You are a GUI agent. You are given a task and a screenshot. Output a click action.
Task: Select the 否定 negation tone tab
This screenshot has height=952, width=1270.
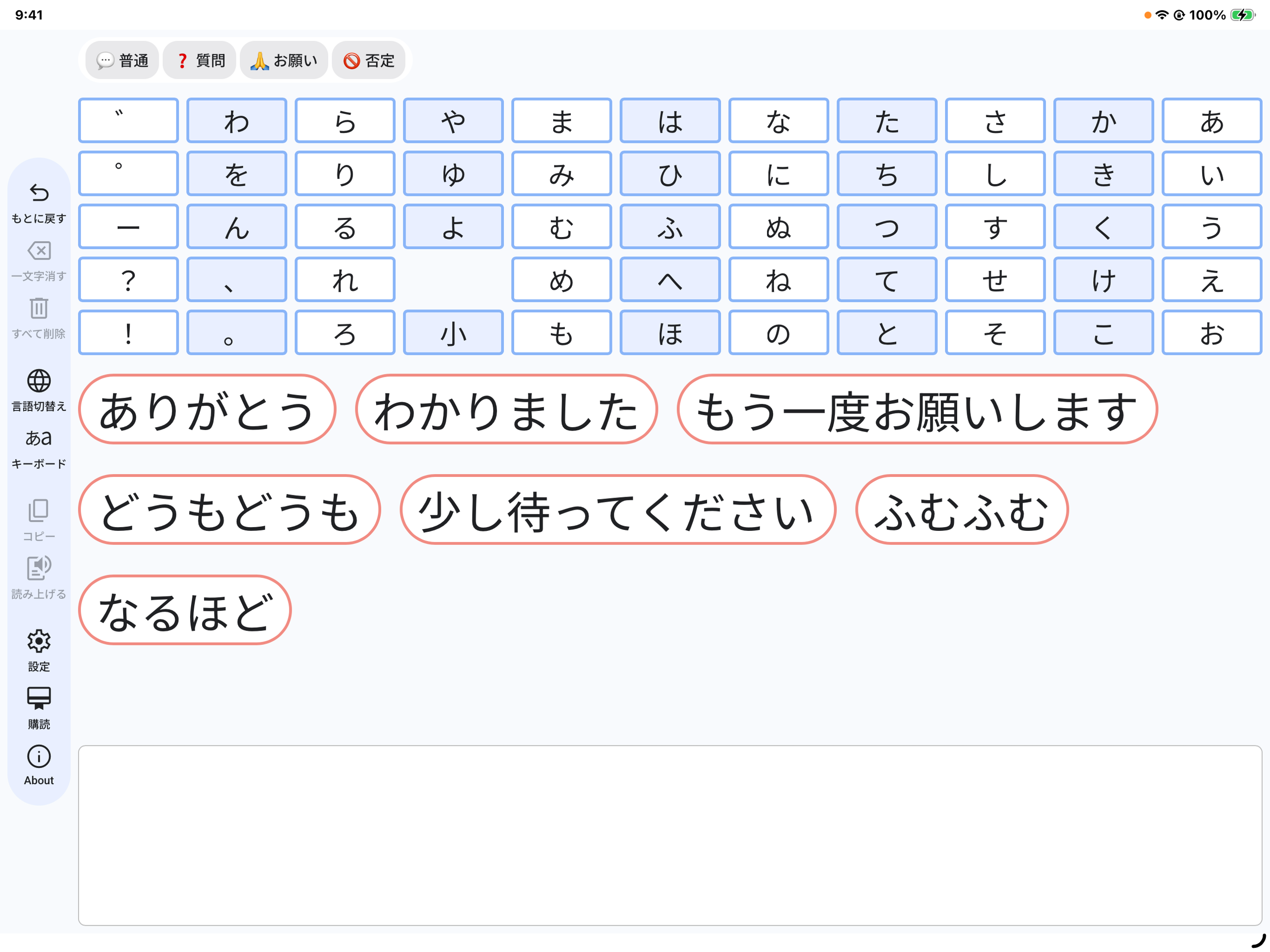pyautogui.click(x=368, y=60)
